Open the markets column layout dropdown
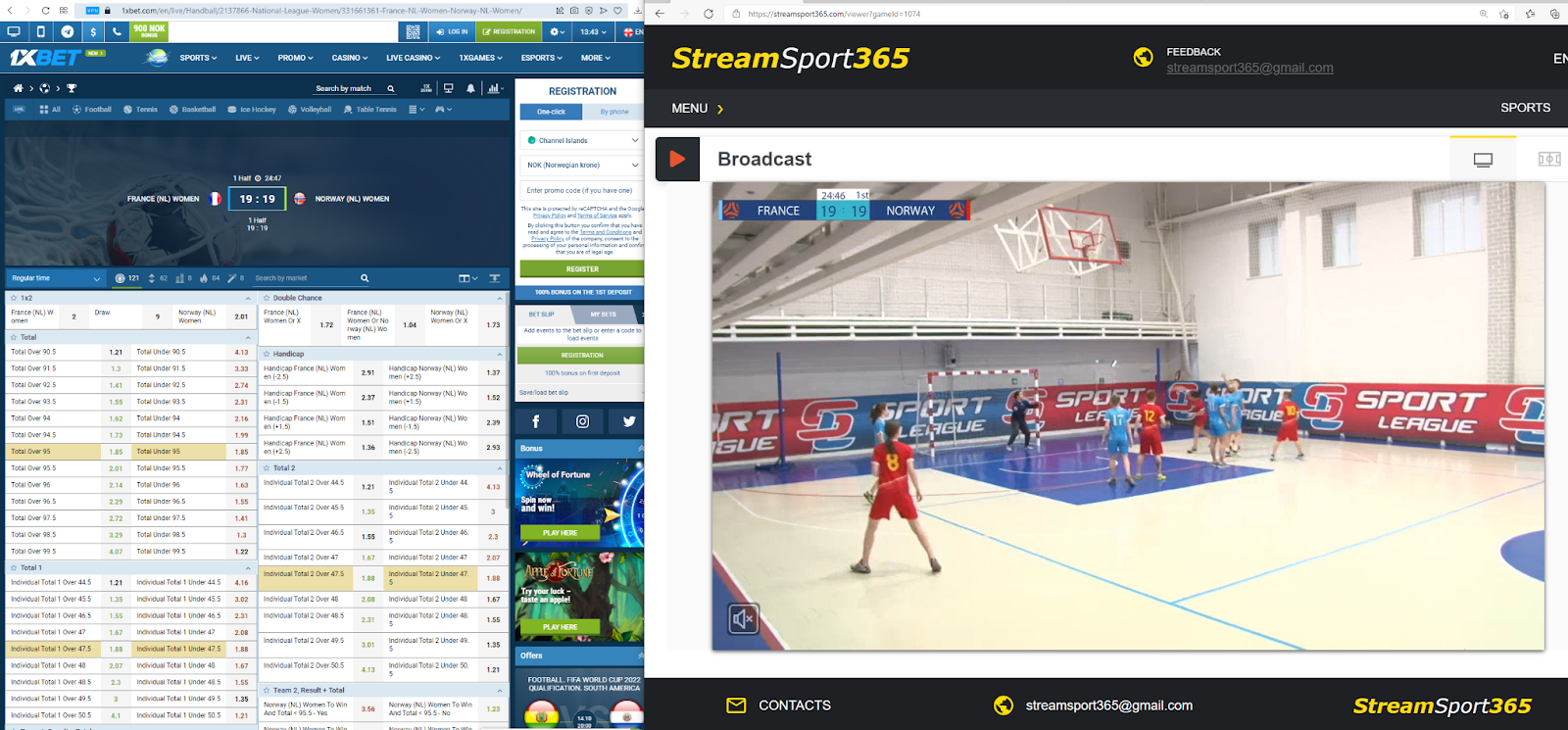Viewport: 1568px width, 730px height. point(467,278)
